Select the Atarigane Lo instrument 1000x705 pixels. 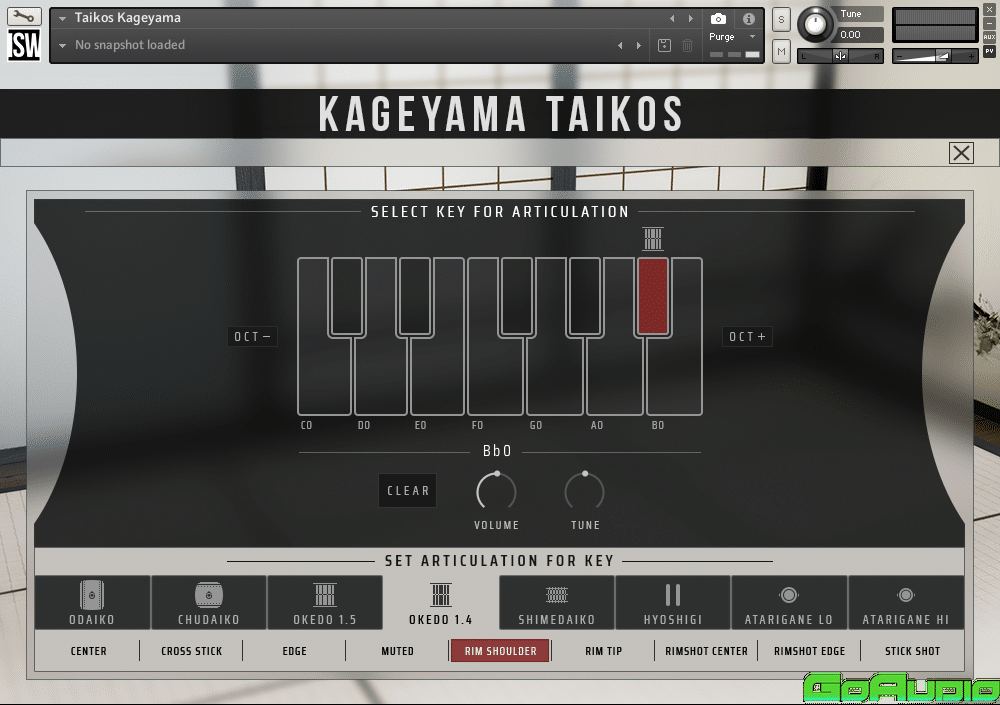789,602
